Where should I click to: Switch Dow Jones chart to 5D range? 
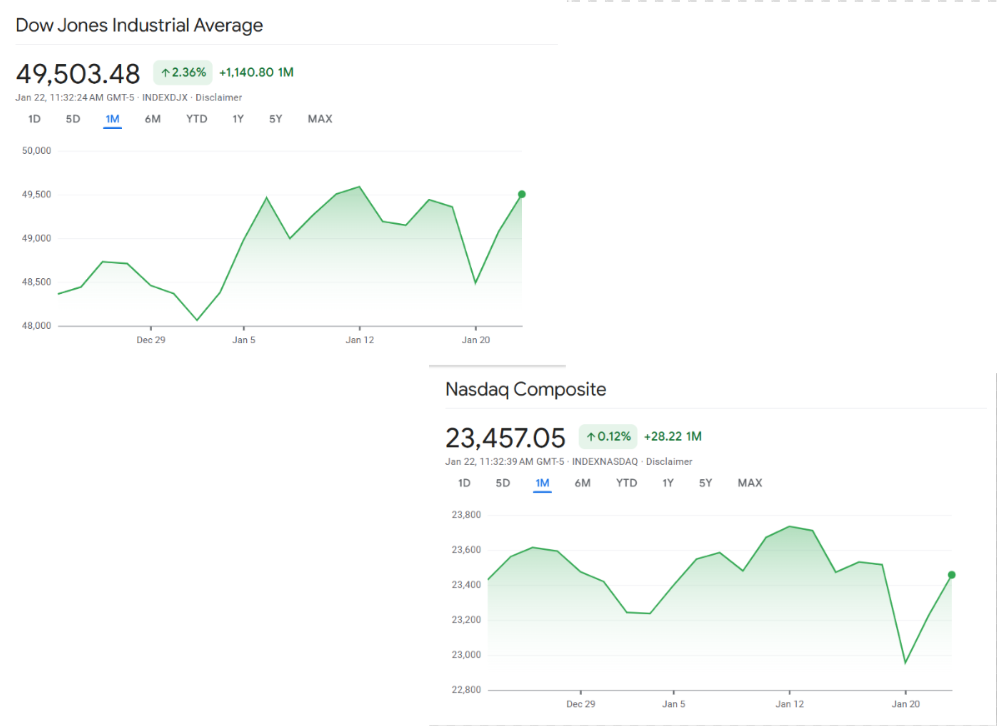coord(73,119)
